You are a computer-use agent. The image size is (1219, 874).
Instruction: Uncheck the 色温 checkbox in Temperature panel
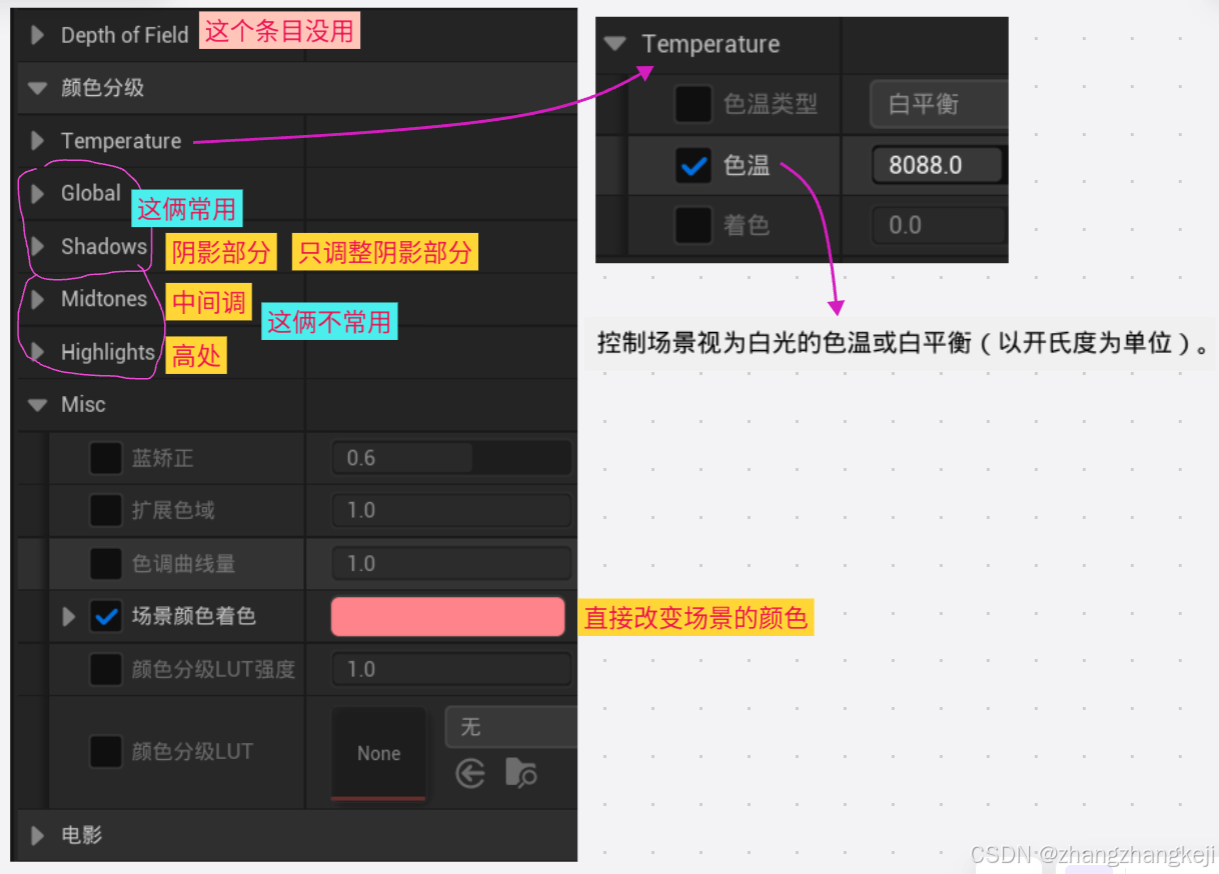click(692, 164)
